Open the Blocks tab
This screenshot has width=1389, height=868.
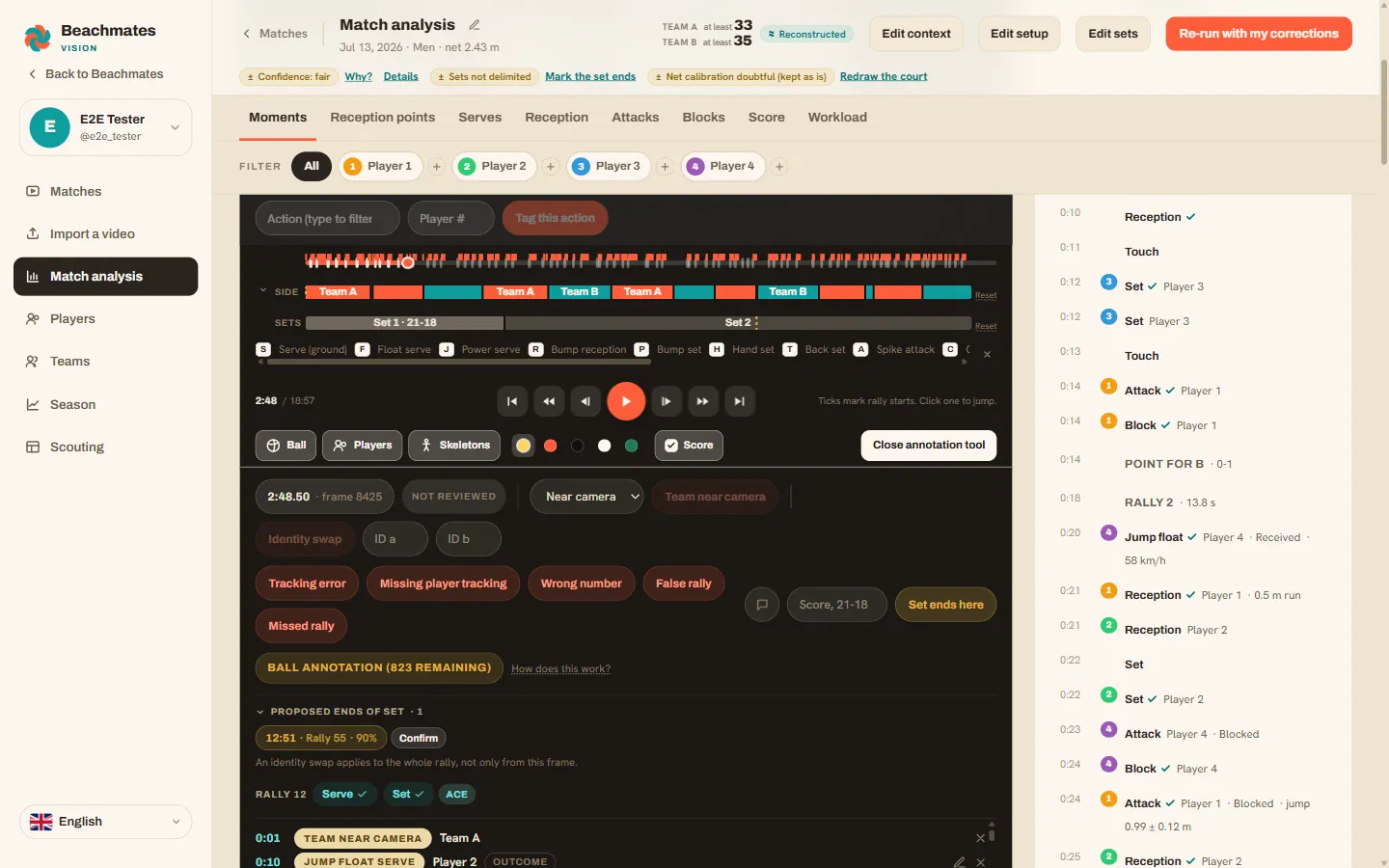pos(703,118)
